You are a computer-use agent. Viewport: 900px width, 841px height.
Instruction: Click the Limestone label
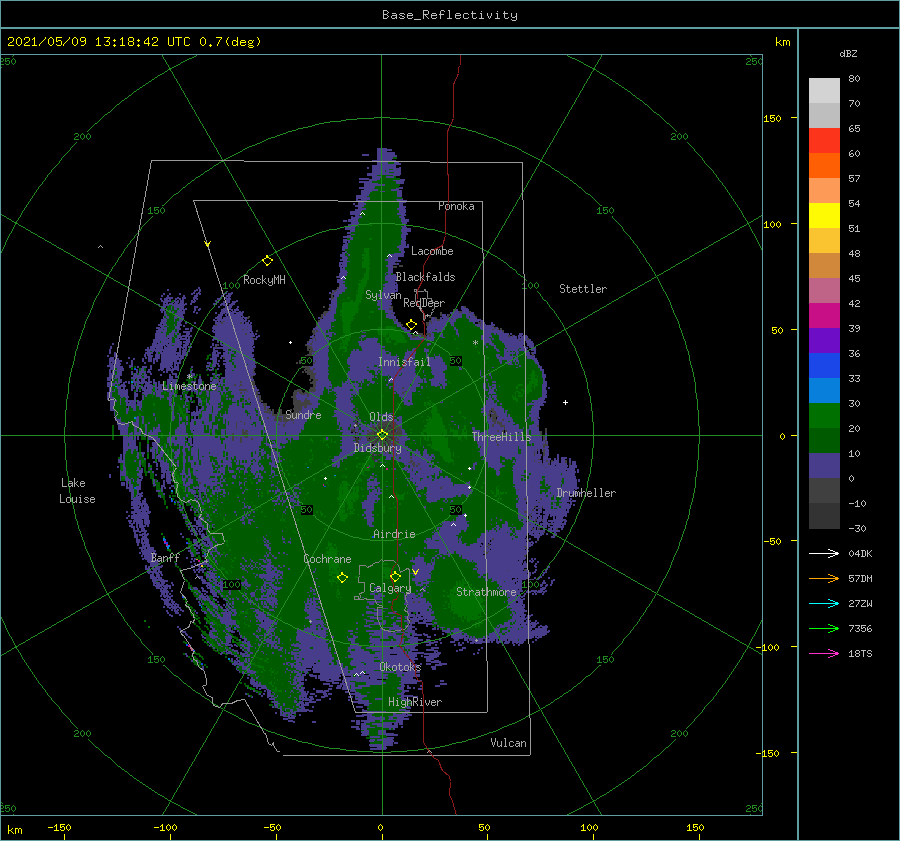(x=189, y=386)
